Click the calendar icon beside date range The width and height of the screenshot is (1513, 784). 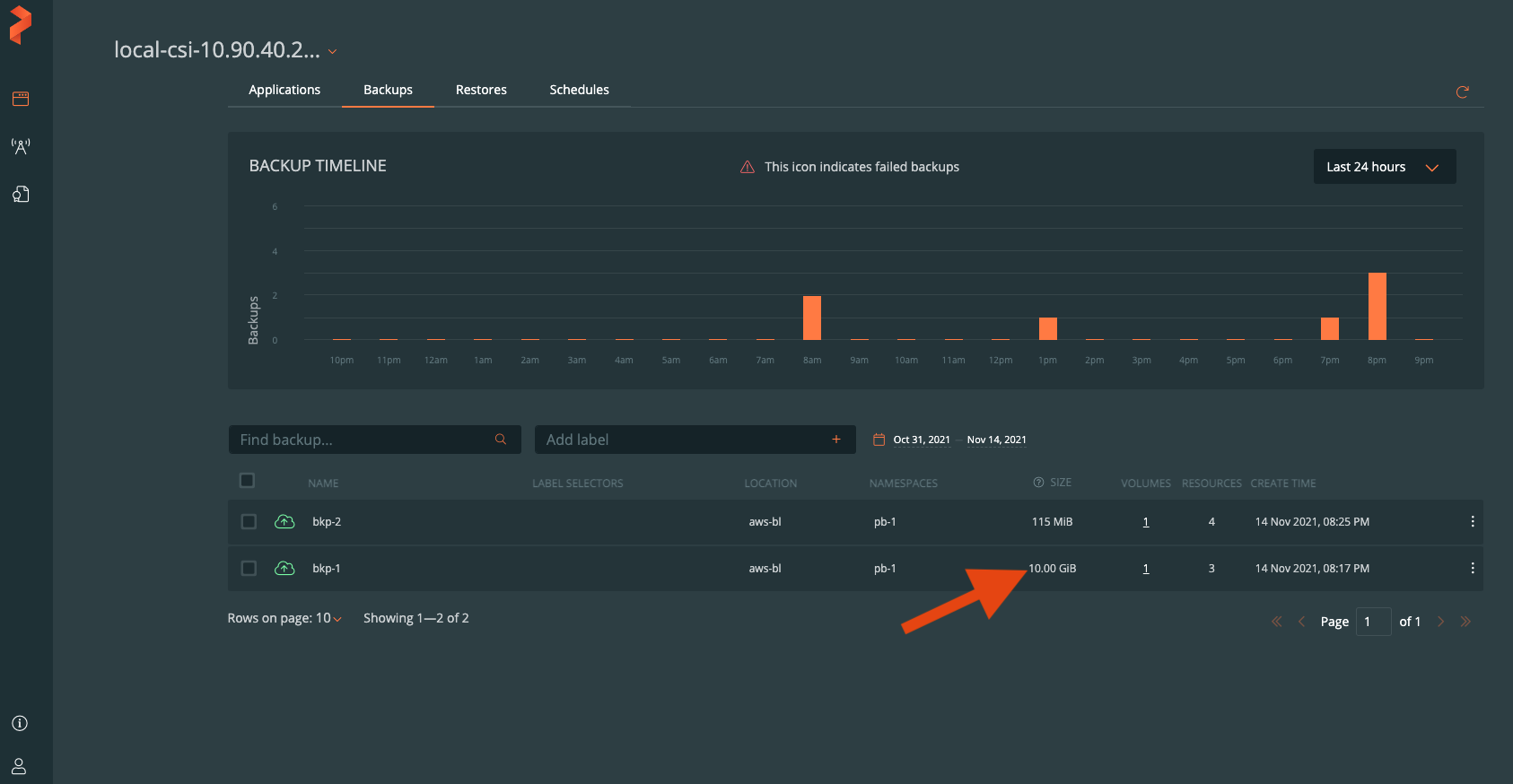(x=879, y=440)
